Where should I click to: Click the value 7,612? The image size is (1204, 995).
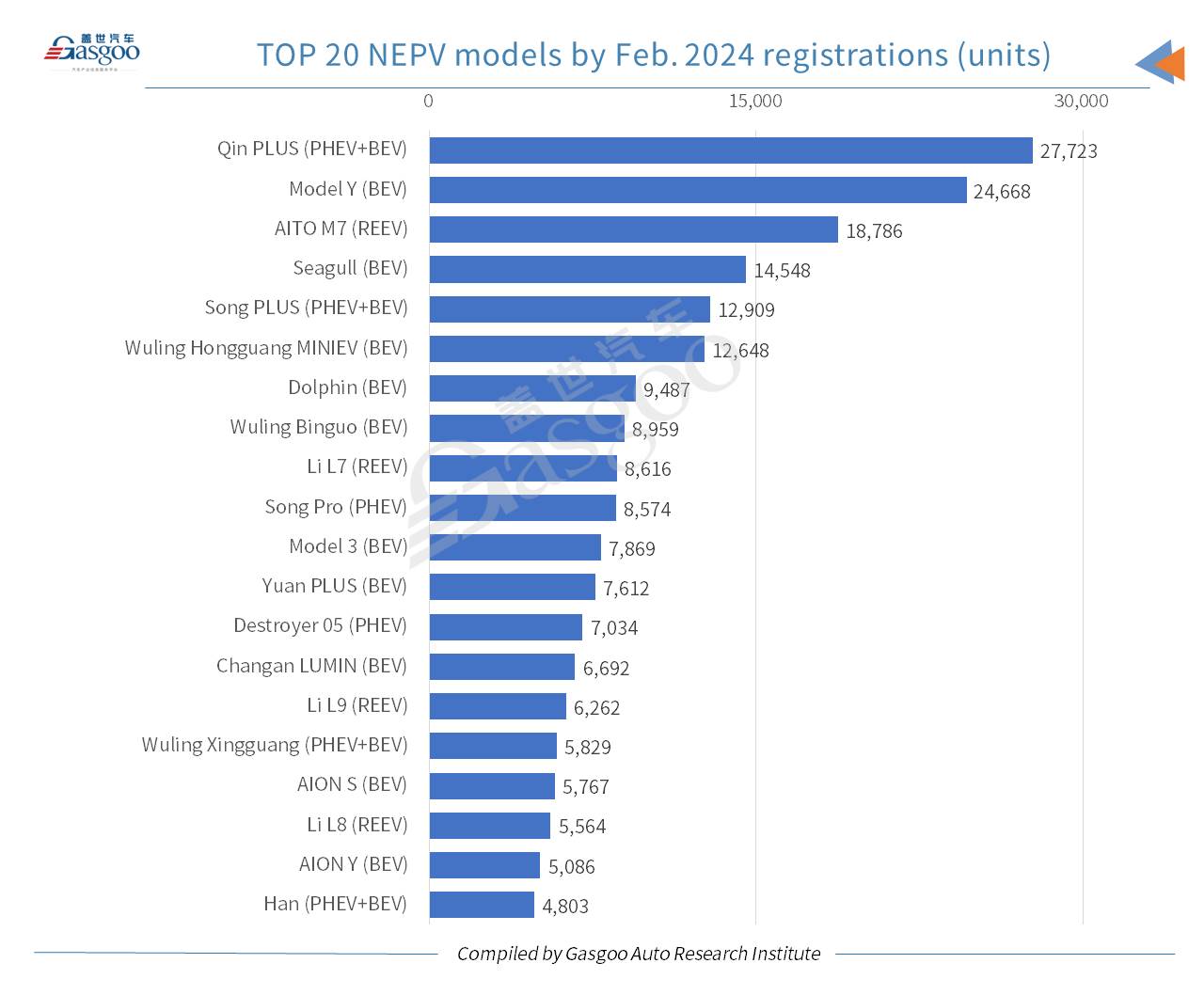coord(626,589)
